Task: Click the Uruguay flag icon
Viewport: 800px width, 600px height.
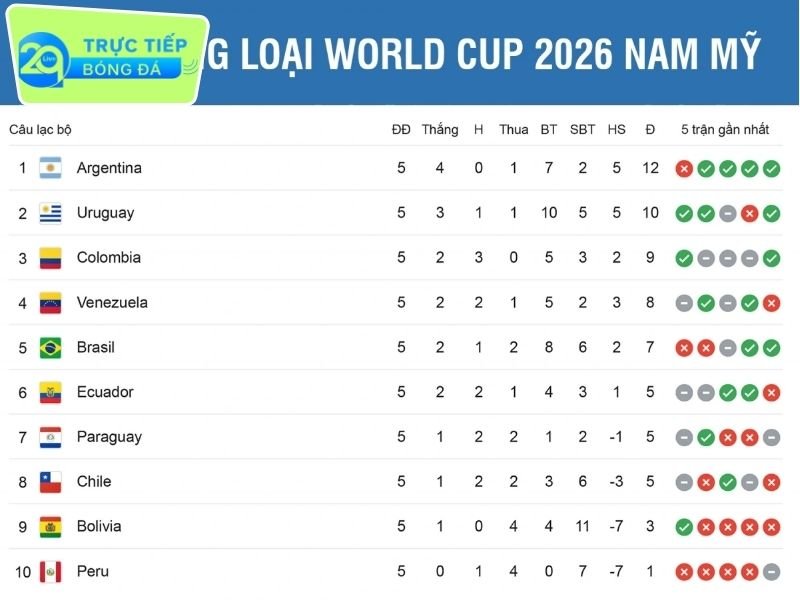Action: point(51,213)
